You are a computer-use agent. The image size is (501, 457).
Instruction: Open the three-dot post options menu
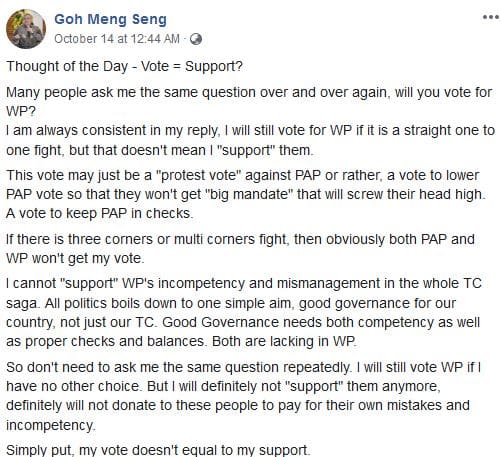click(490, 17)
